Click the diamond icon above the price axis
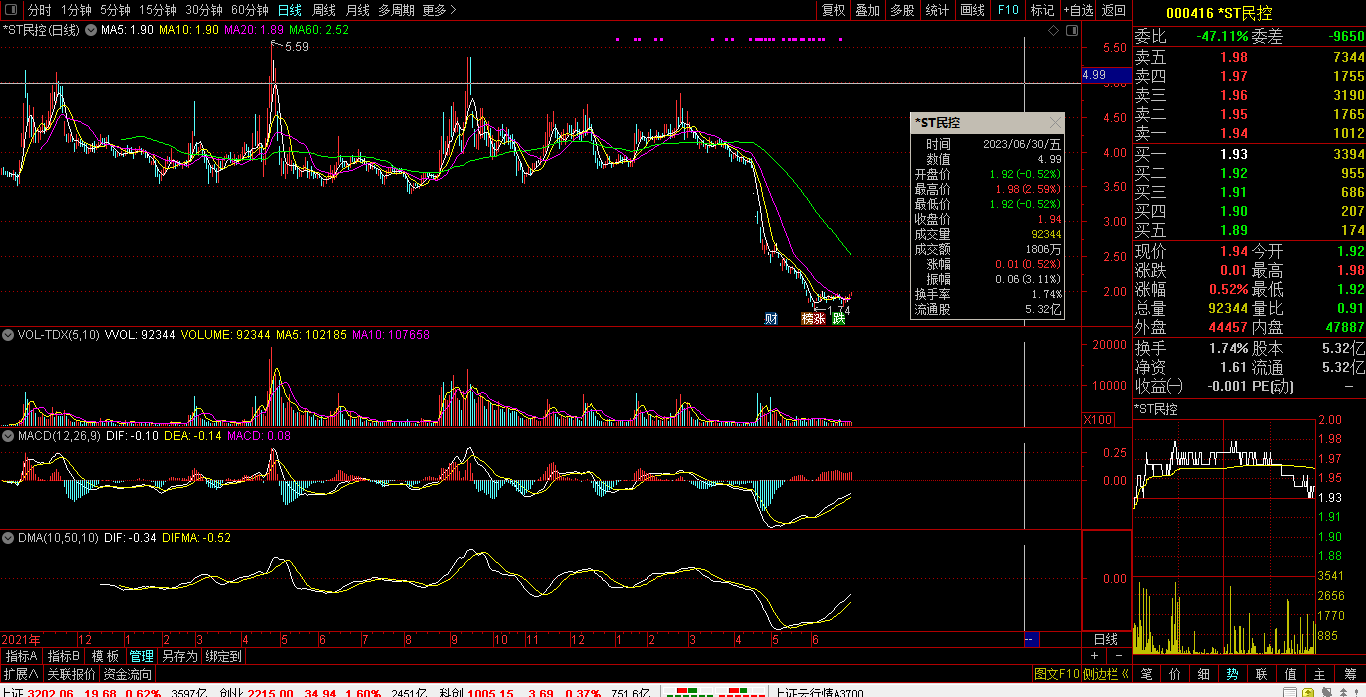1366x697 pixels. (1053, 31)
